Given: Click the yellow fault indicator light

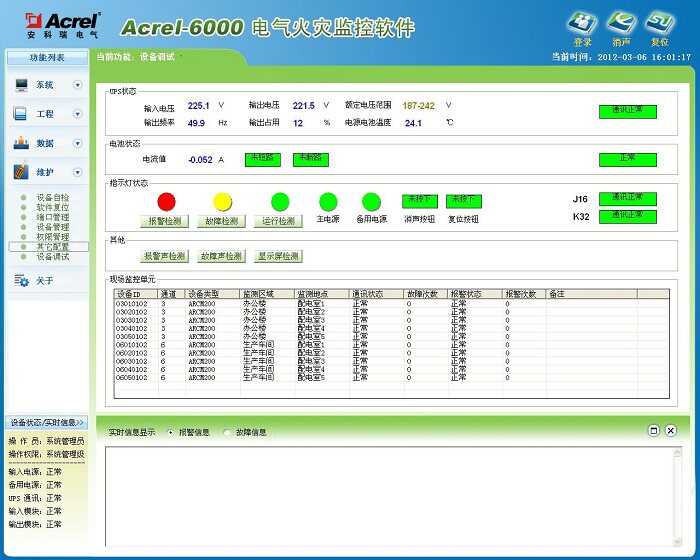Looking at the screenshot, I should pyautogui.click(x=222, y=201).
